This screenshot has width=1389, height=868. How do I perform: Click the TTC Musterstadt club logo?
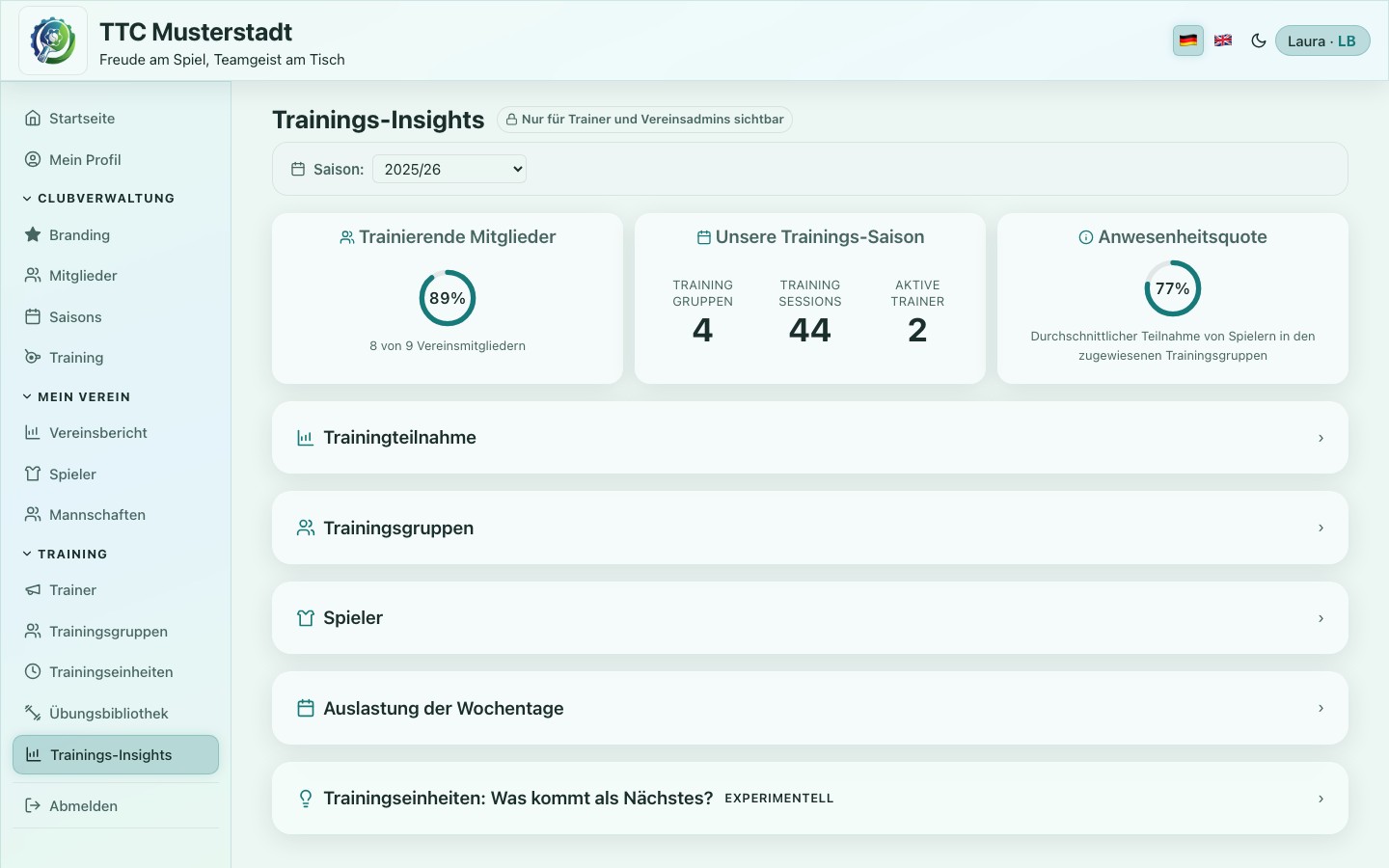coord(53,41)
